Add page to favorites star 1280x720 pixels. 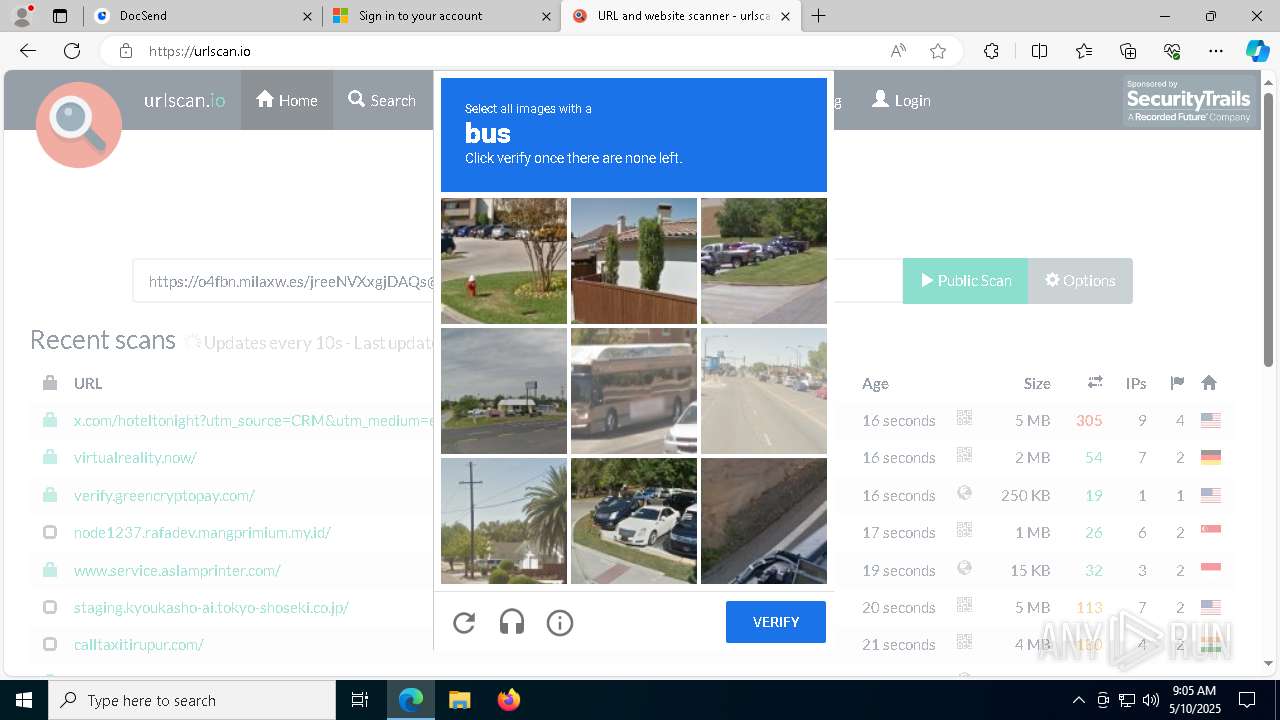point(938,51)
